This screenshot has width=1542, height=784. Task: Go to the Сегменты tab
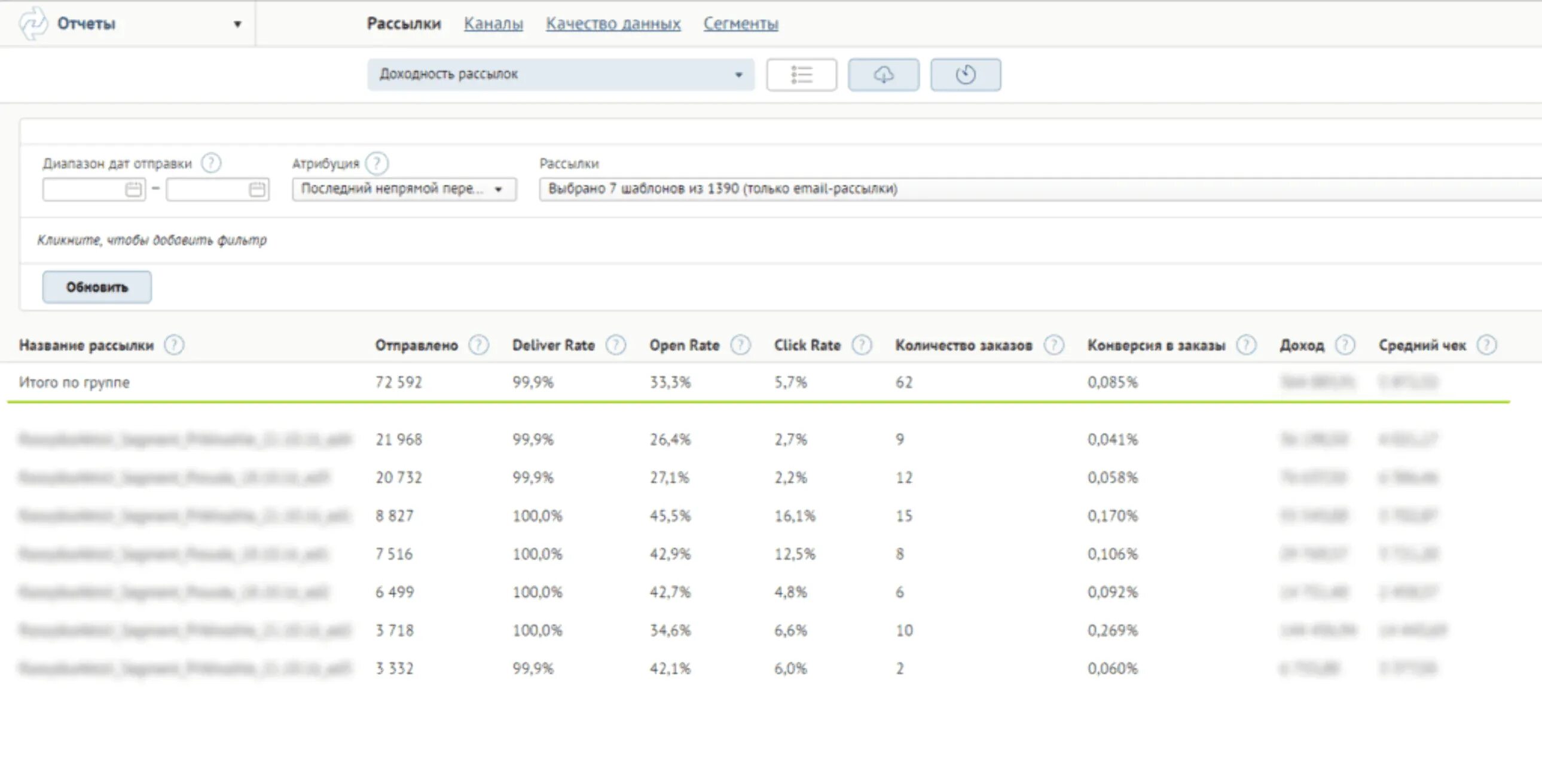pyautogui.click(x=740, y=24)
